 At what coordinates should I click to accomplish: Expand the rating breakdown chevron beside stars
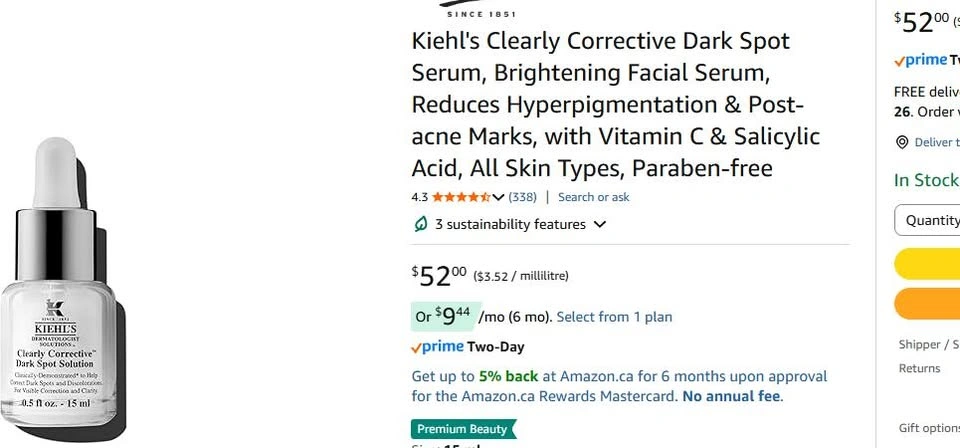tap(498, 197)
